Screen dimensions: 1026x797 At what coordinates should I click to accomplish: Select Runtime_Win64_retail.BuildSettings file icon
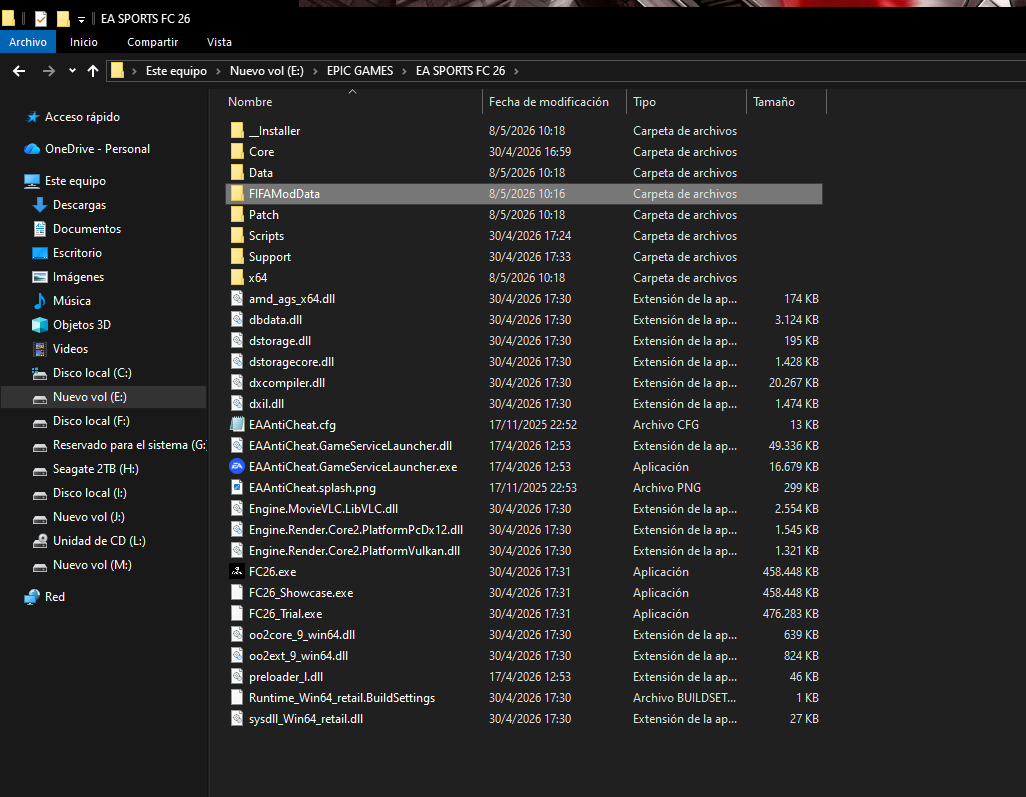pos(238,698)
